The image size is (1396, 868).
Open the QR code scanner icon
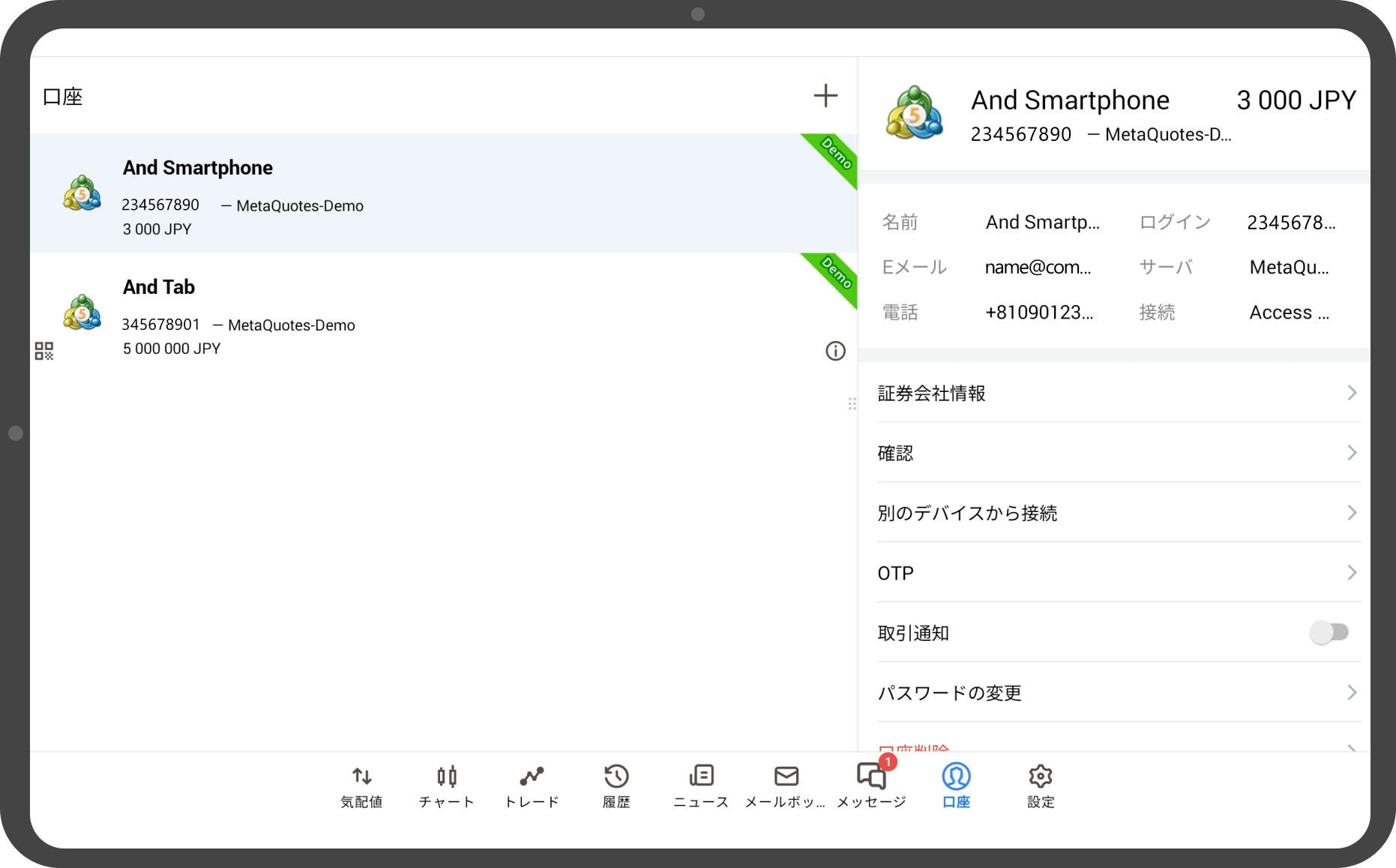point(44,351)
